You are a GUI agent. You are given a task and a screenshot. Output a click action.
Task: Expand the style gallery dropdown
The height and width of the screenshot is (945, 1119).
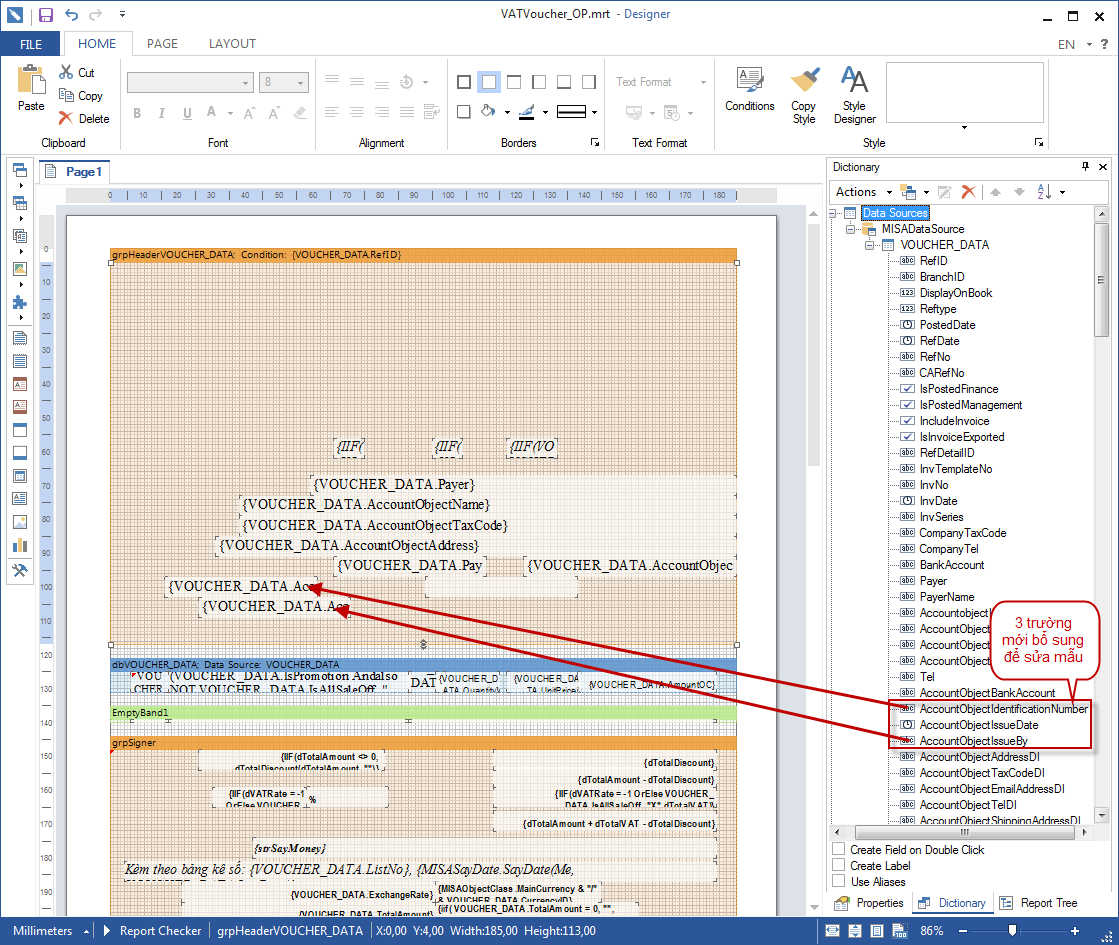point(964,128)
